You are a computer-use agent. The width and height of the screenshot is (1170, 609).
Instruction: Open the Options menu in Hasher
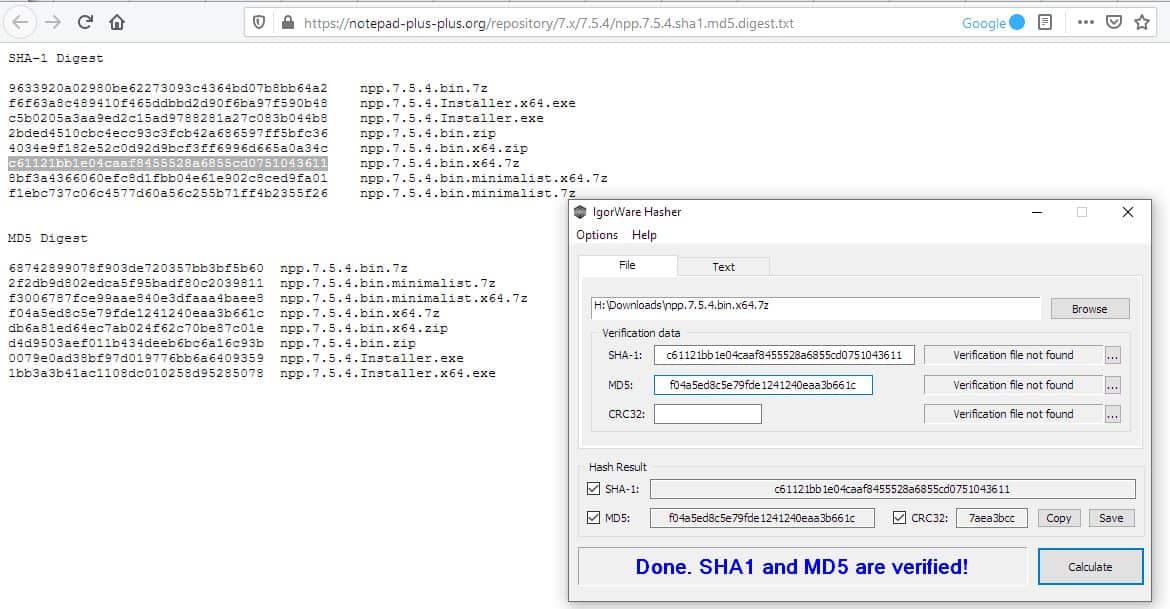[597, 235]
